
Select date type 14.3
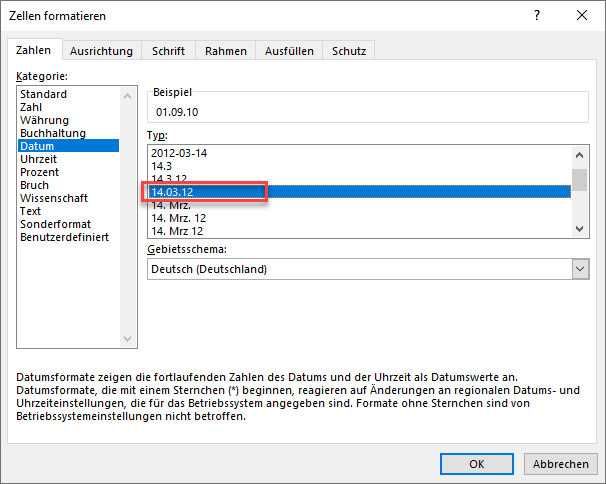pyautogui.click(x=360, y=166)
